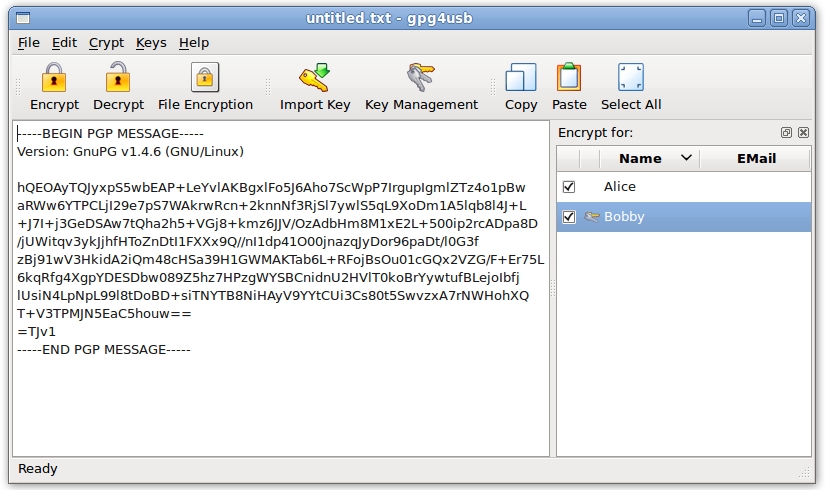The image size is (825, 490).
Task: Select the Alice row in key list
Action: (x=683, y=187)
